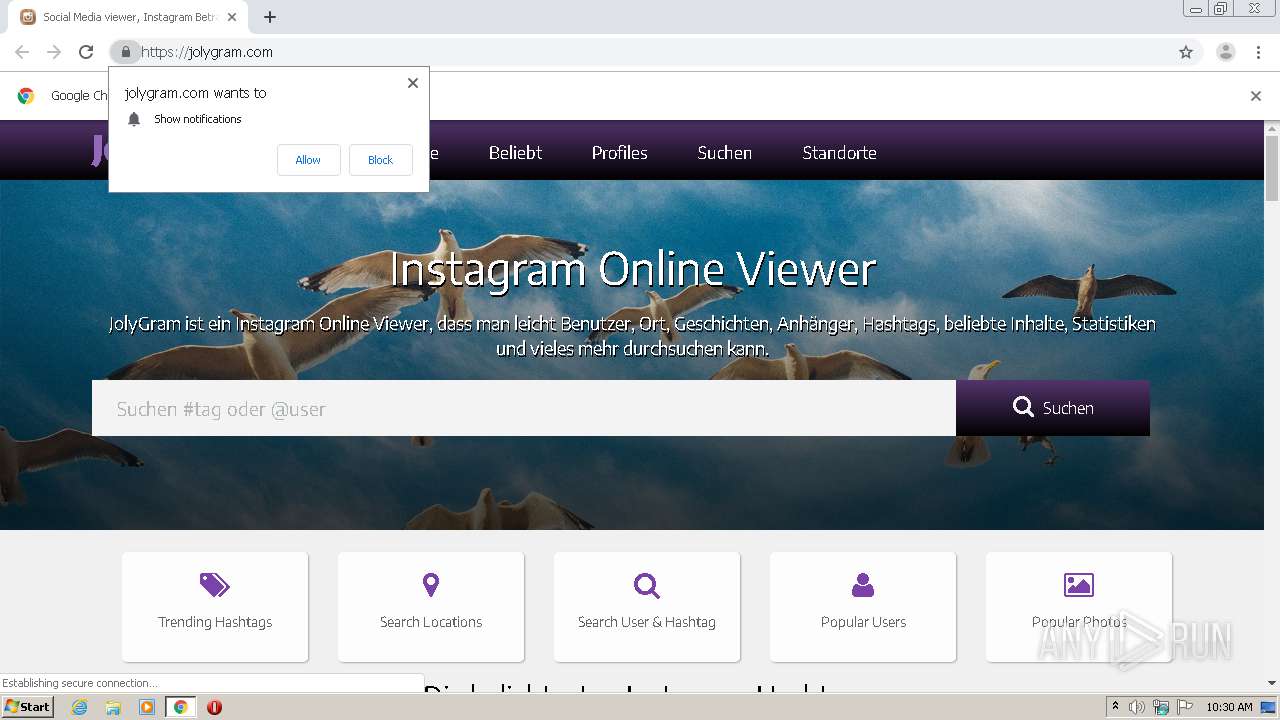Open the Profiles menu item

[x=619, y=153]
